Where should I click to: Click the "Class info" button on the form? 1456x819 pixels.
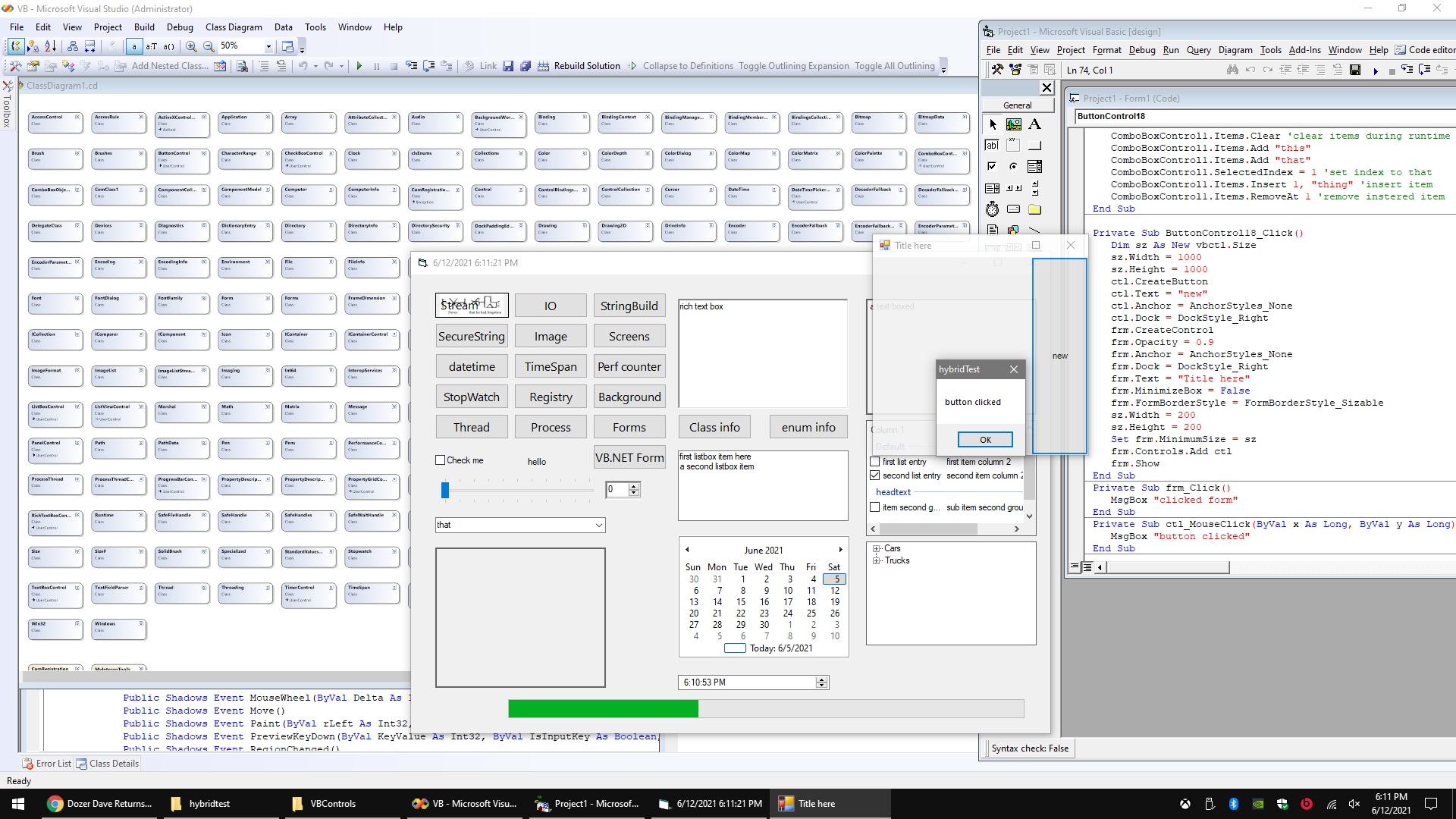coord(714,426)
